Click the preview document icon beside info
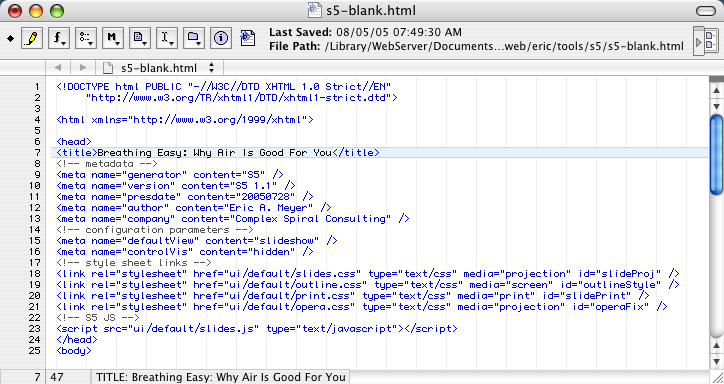 pyautogui.click(x=248, y=38)
